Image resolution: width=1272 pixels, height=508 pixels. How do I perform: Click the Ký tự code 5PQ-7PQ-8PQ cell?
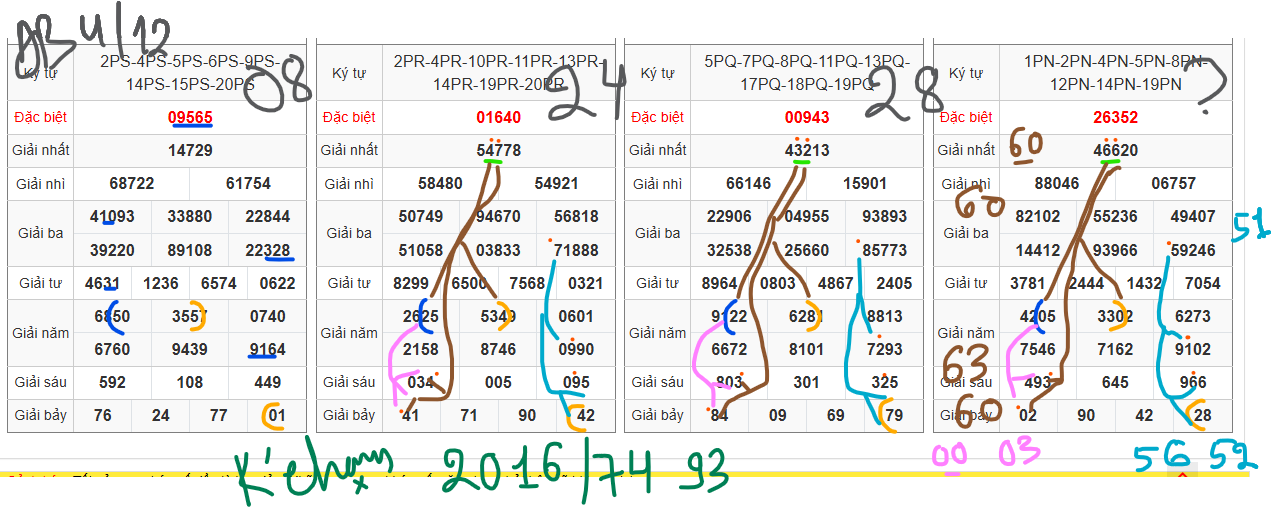(x=806, y=73)
